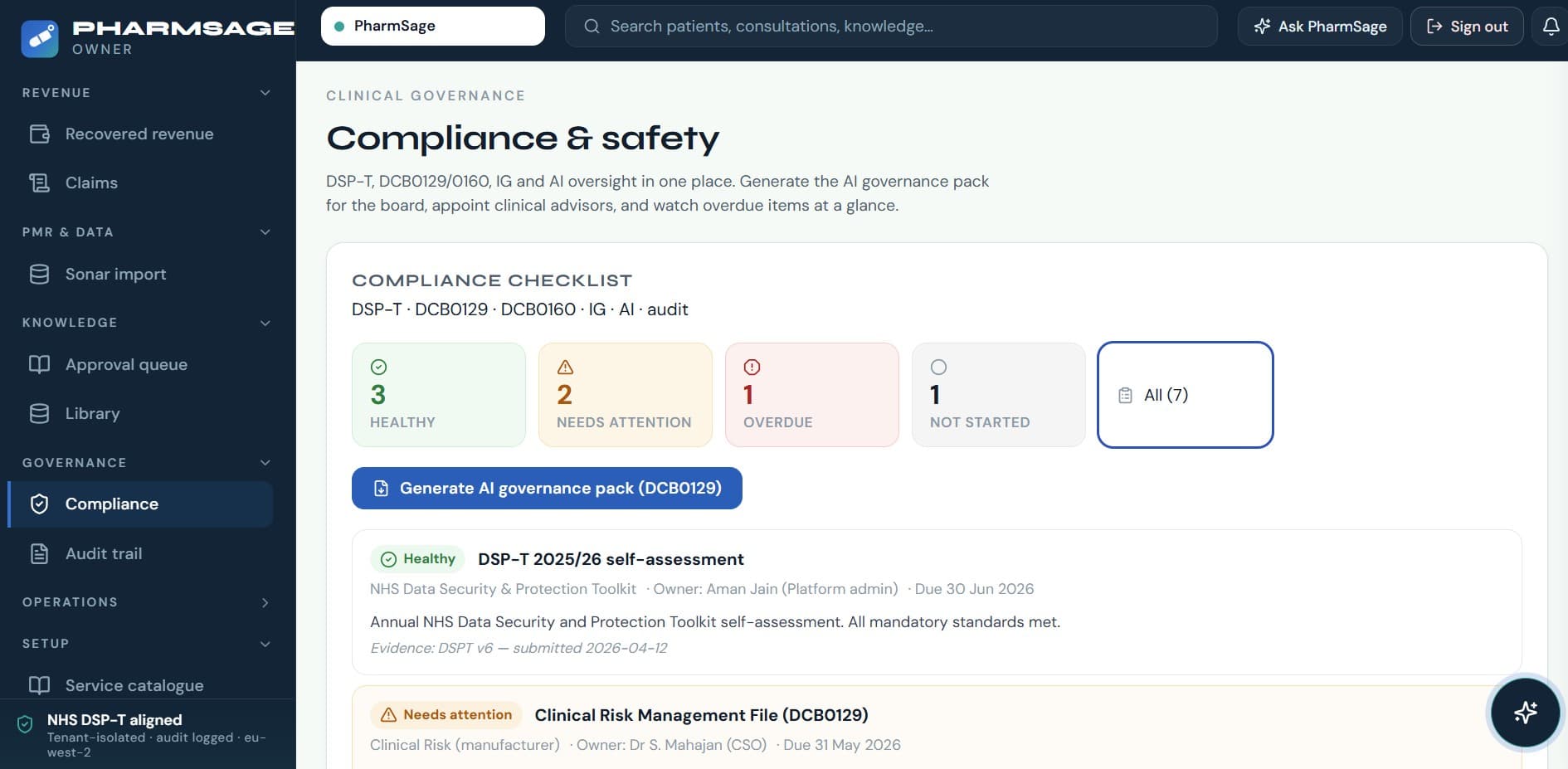This screenshot has width=1568, height=769.
Task: Focus the search patients field
Action: pos(891,27)
